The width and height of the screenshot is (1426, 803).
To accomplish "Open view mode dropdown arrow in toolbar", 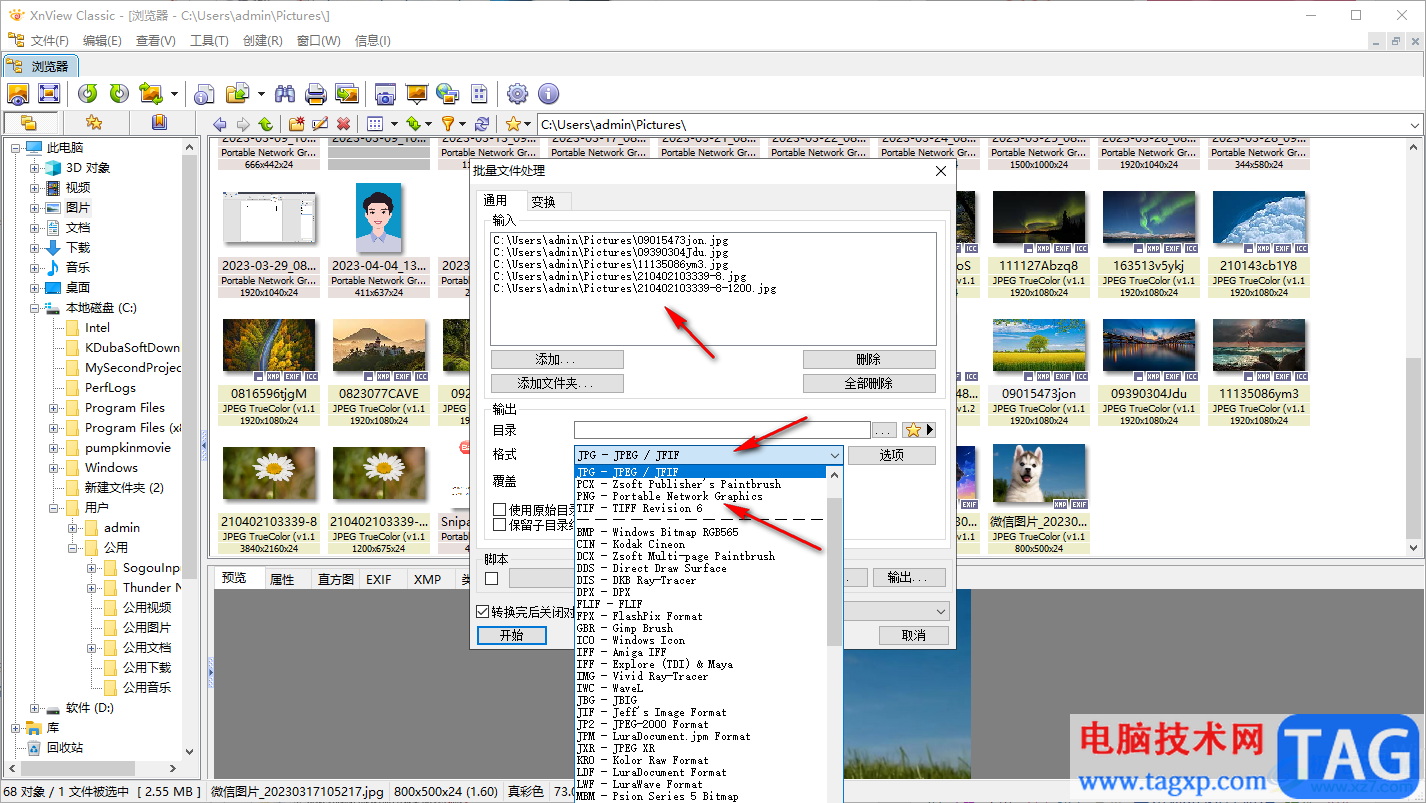I will [x=393, y=124].
